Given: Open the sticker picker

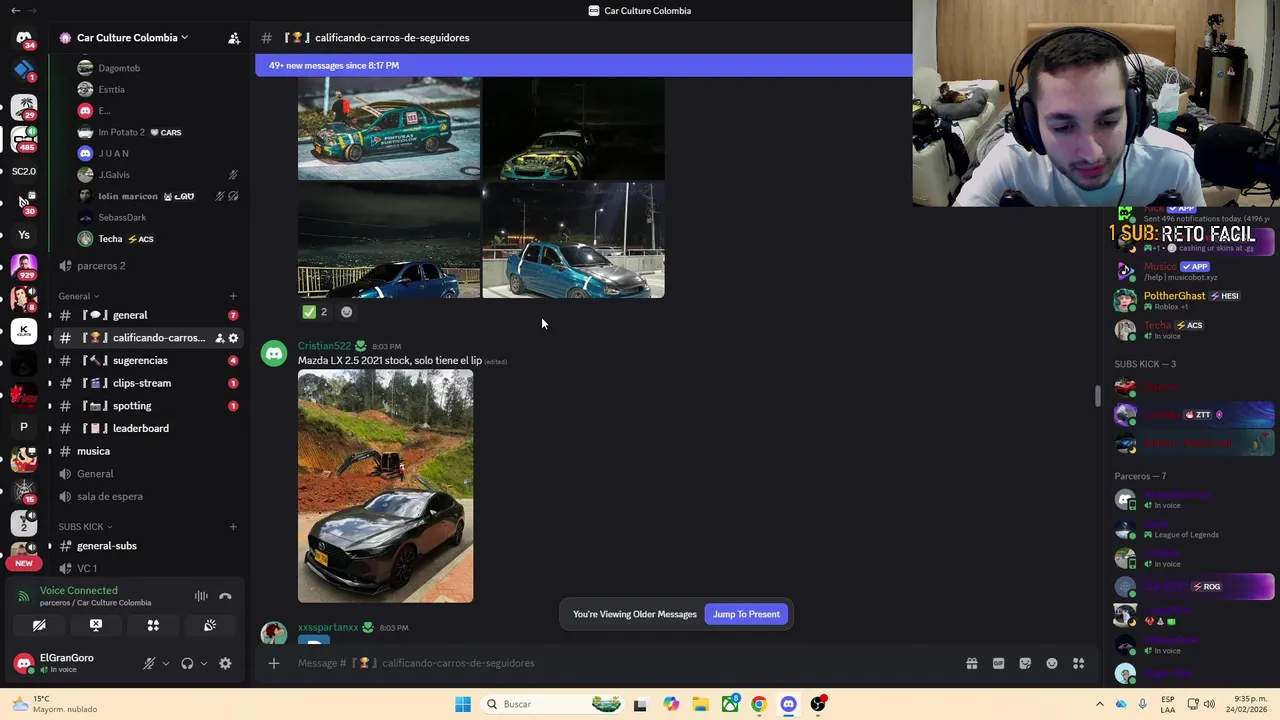Looking at the screenshot, I should click(x=1025, y=663).
